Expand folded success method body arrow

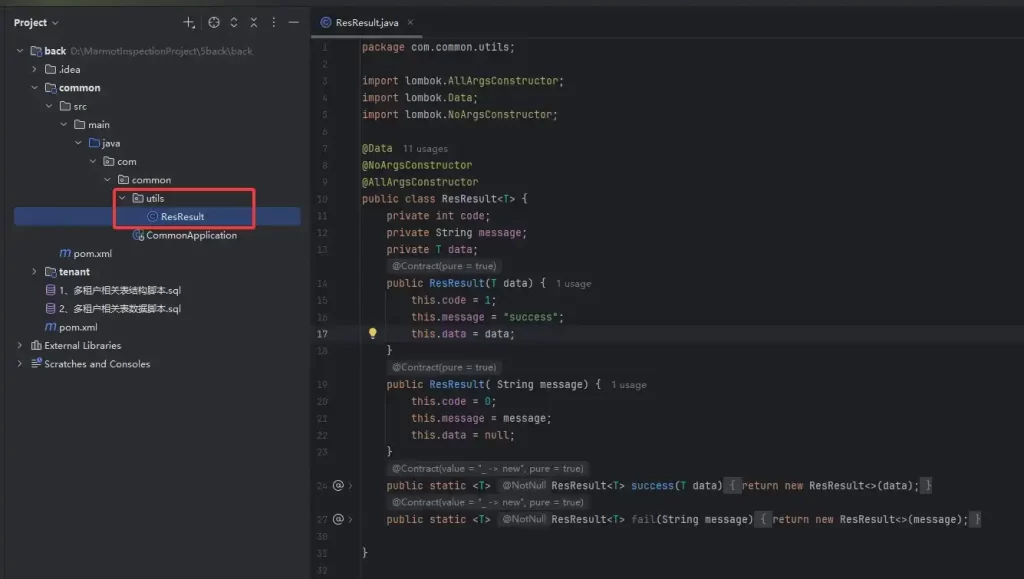pos(350,486)
